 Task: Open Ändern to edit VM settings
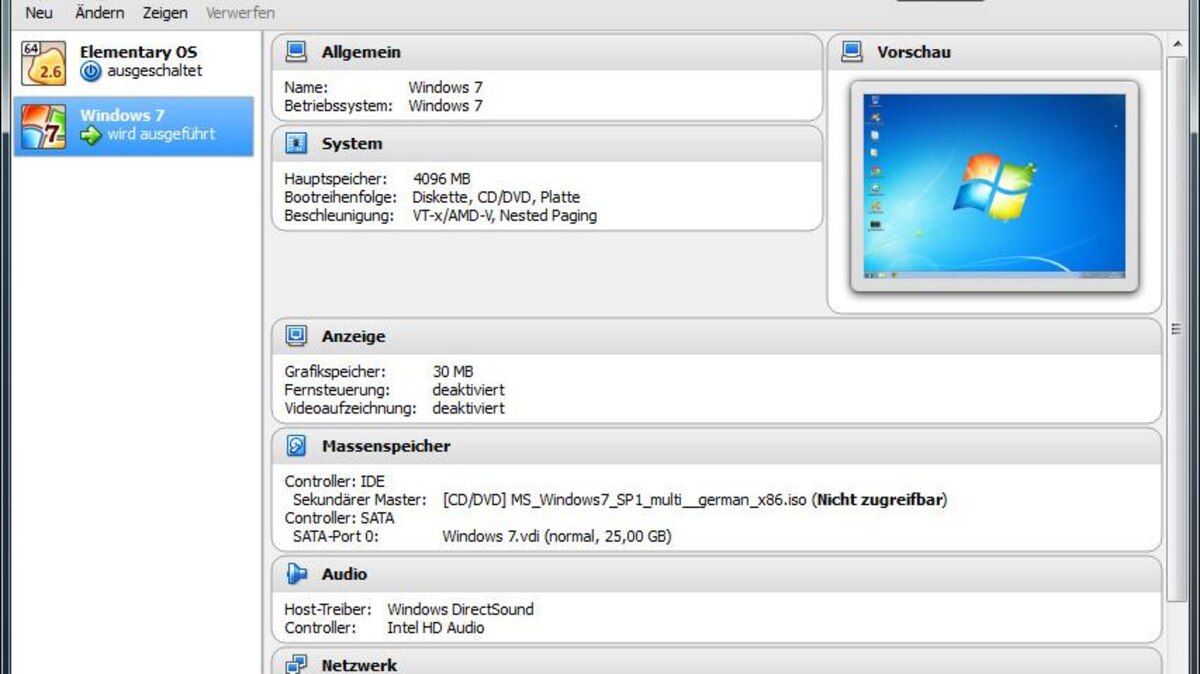click(99, 12)
